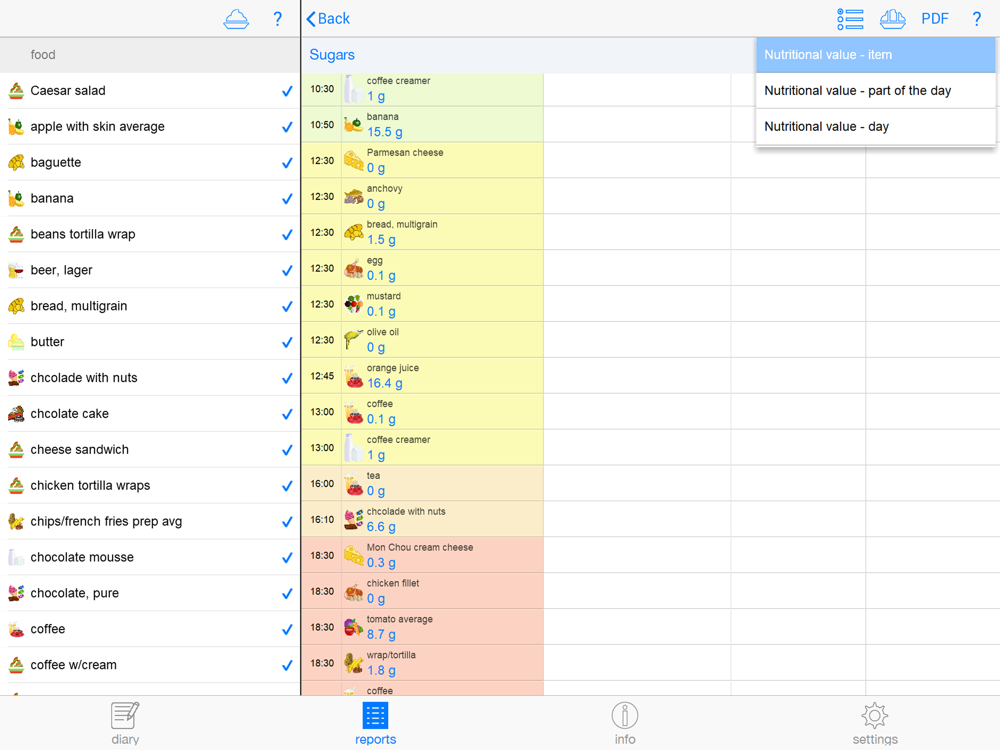This screenshot has height=750, width=1000.
Task: Open bread, multigrain 1.5 g entry
Action: coord(423,232)
